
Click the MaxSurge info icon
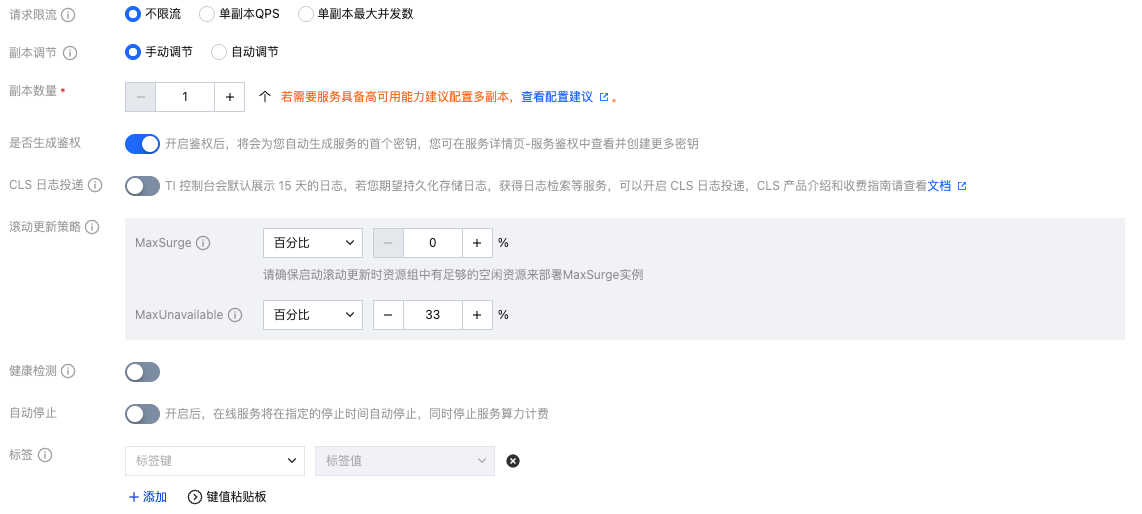pyautogui.click(x=203, y=243)
